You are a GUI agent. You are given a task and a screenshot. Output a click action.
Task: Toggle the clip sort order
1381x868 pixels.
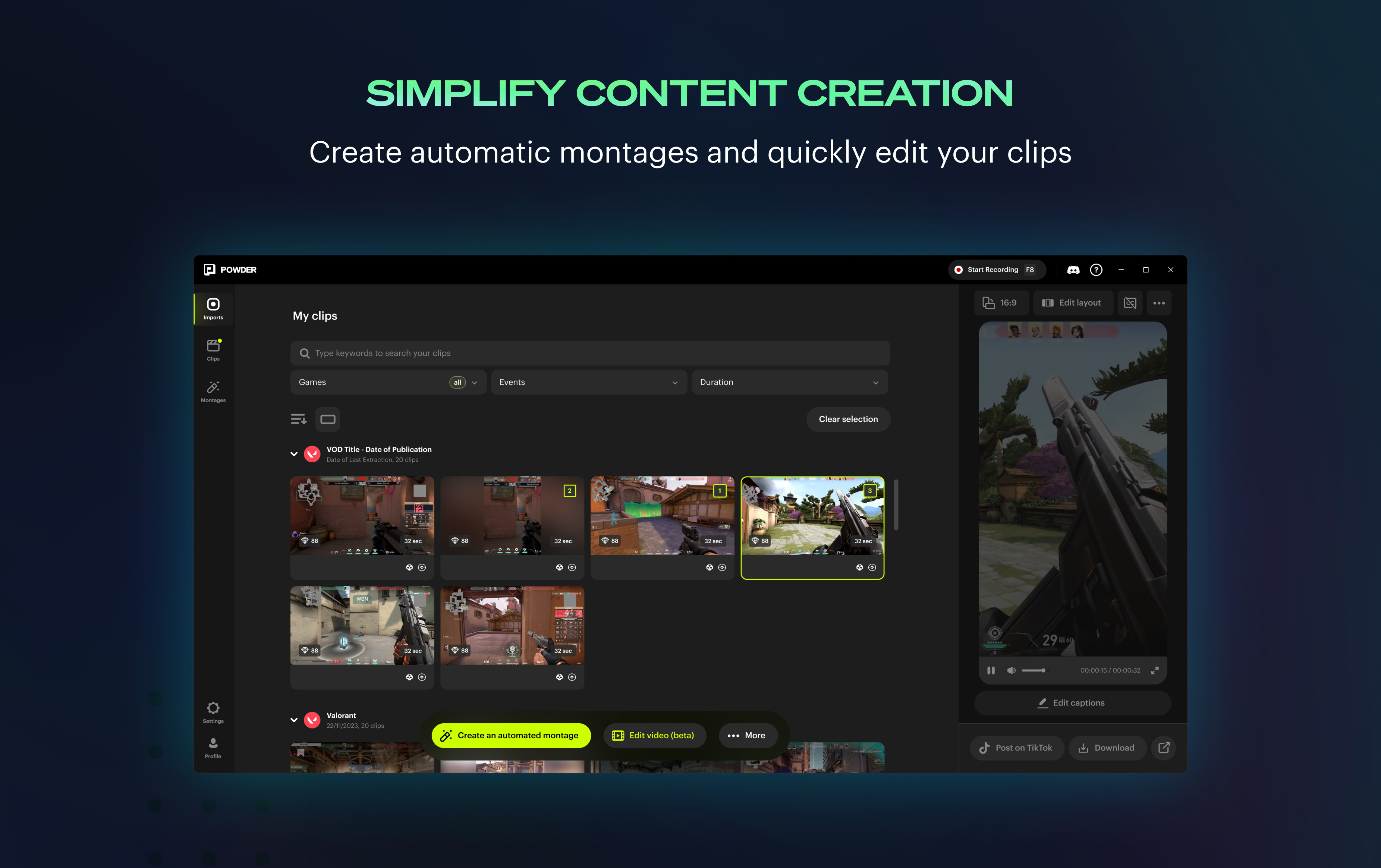tap(298, 419)
